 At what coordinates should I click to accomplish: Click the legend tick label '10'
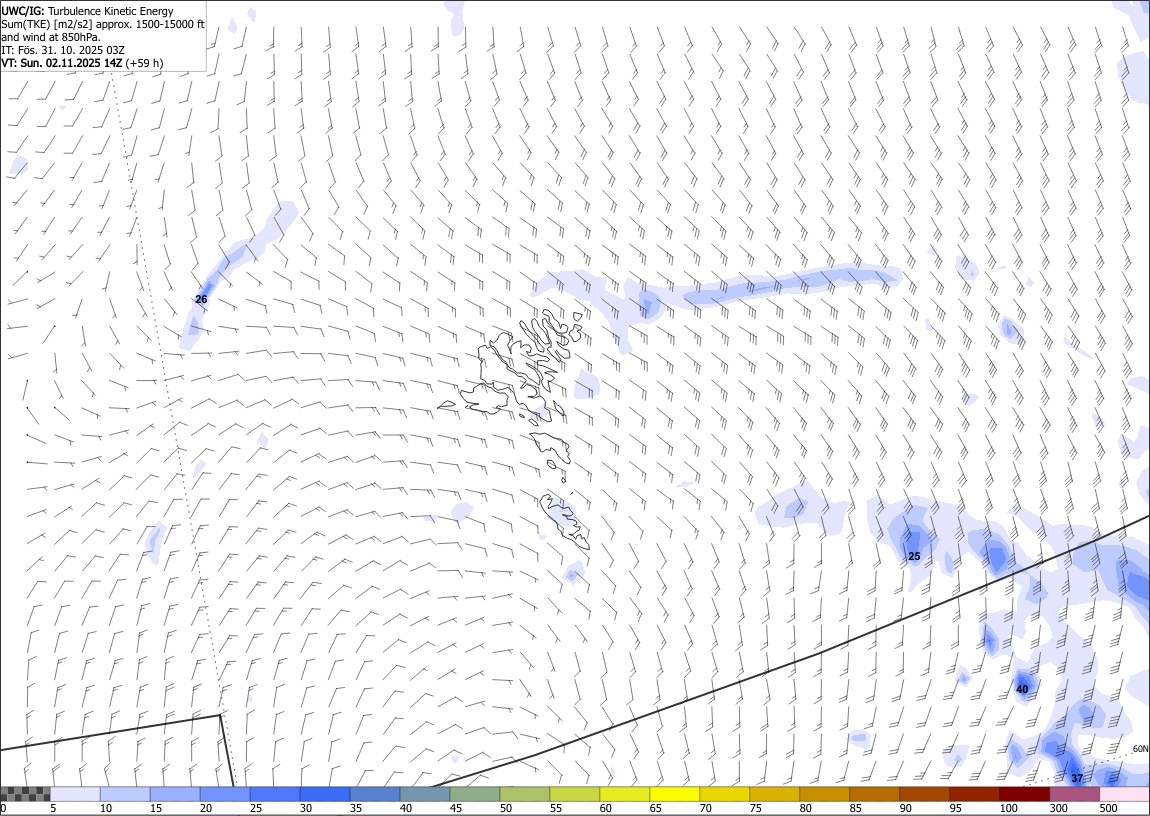point(106,808)
